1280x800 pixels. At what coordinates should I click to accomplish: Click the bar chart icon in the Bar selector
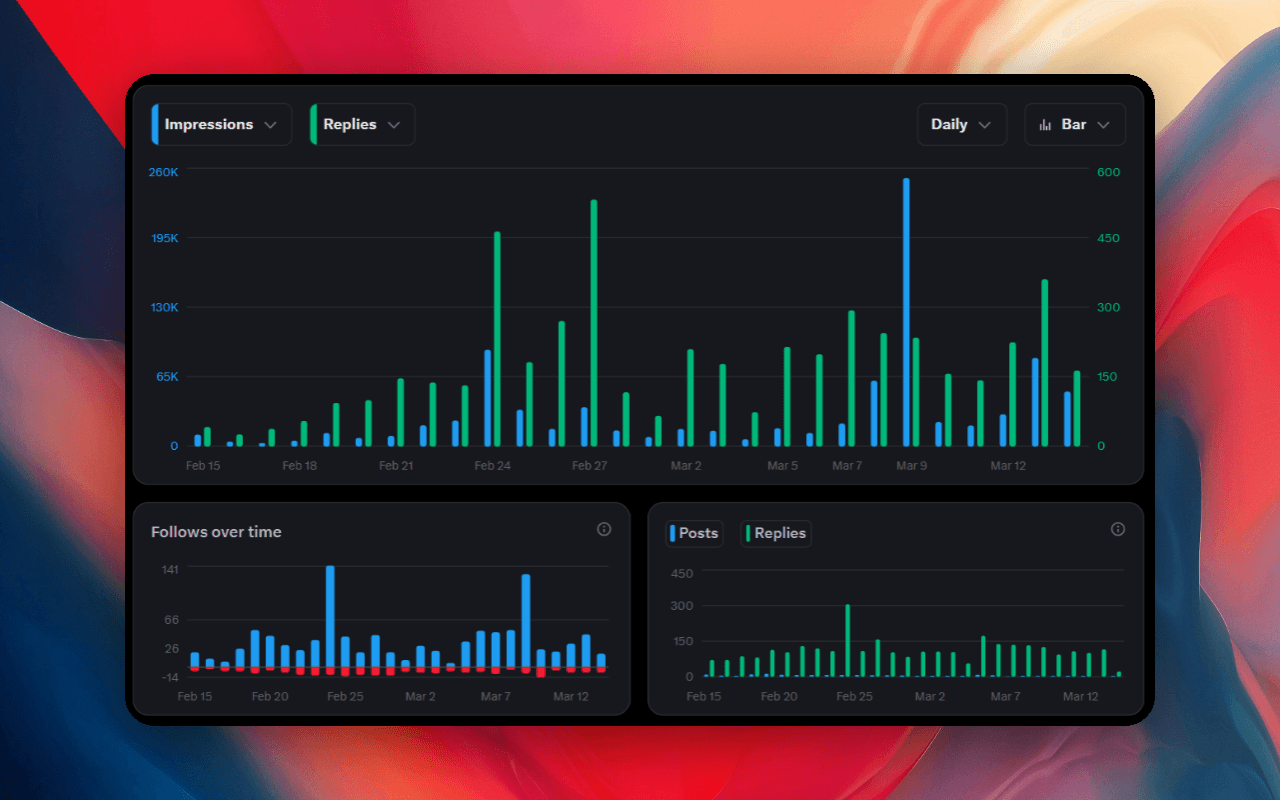[1047, 124]
